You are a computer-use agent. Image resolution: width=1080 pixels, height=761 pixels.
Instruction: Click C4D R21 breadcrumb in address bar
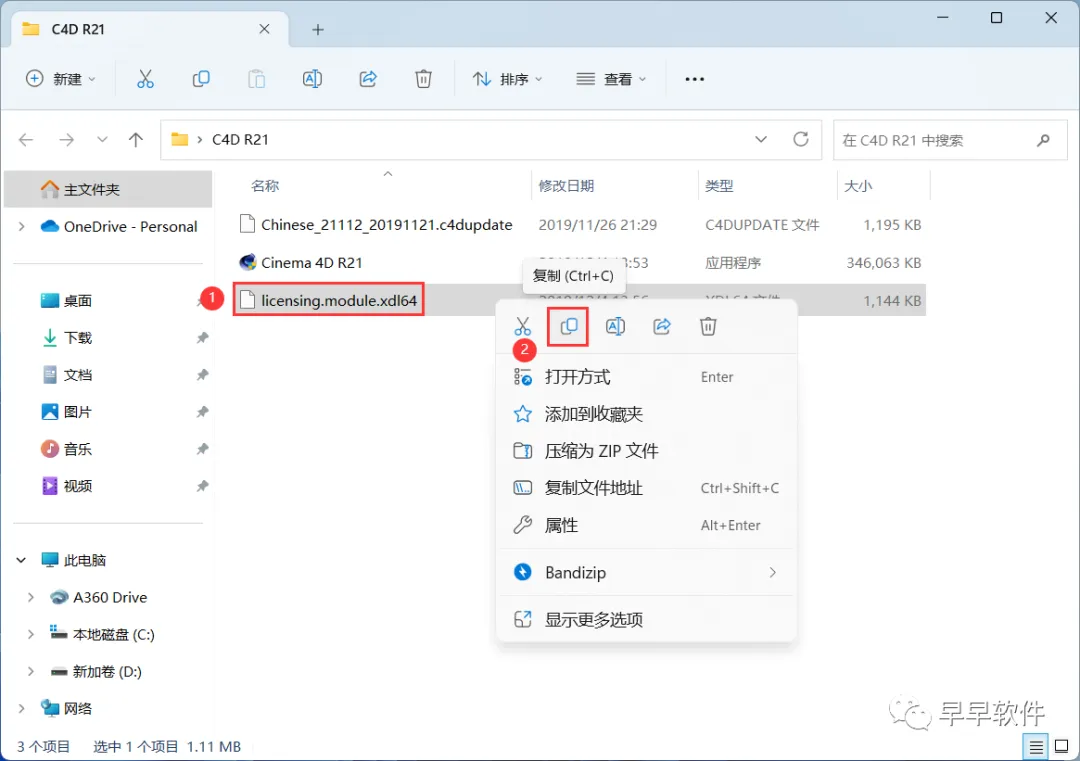click(x=240, y=140)
